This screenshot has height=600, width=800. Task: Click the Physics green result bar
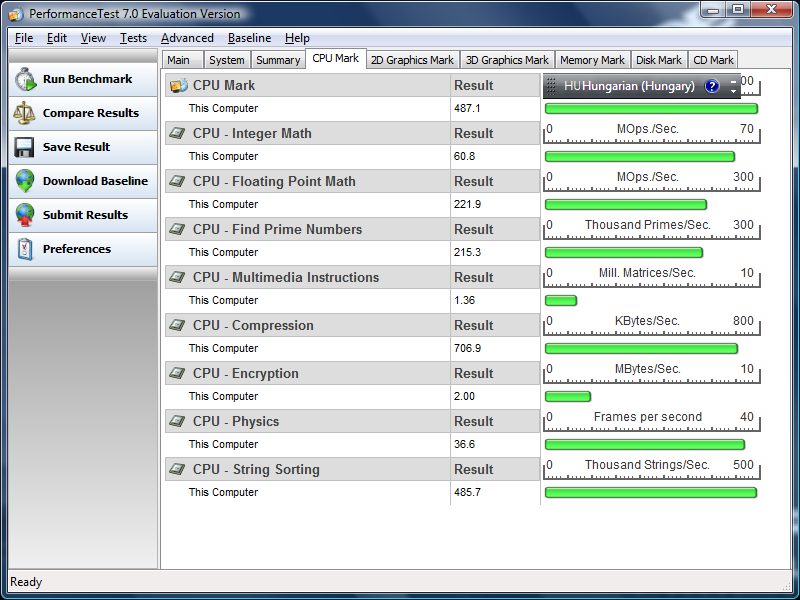click(x=645, y=444)
